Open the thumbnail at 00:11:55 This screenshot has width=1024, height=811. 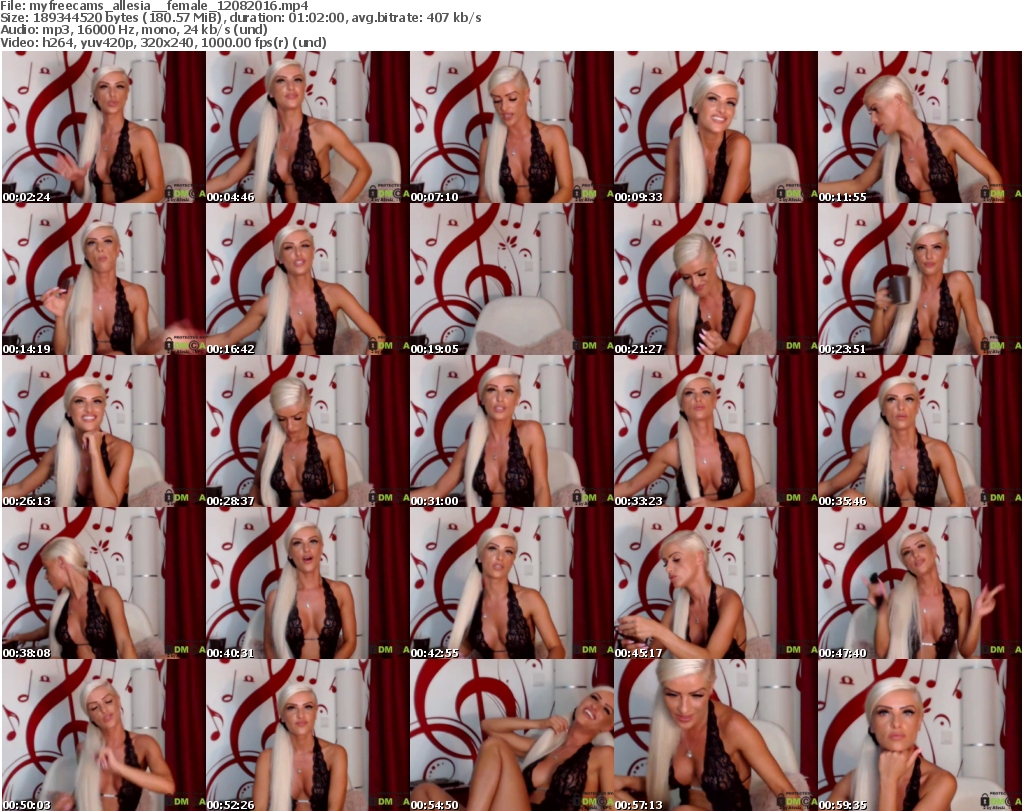[x=920, y=127]
